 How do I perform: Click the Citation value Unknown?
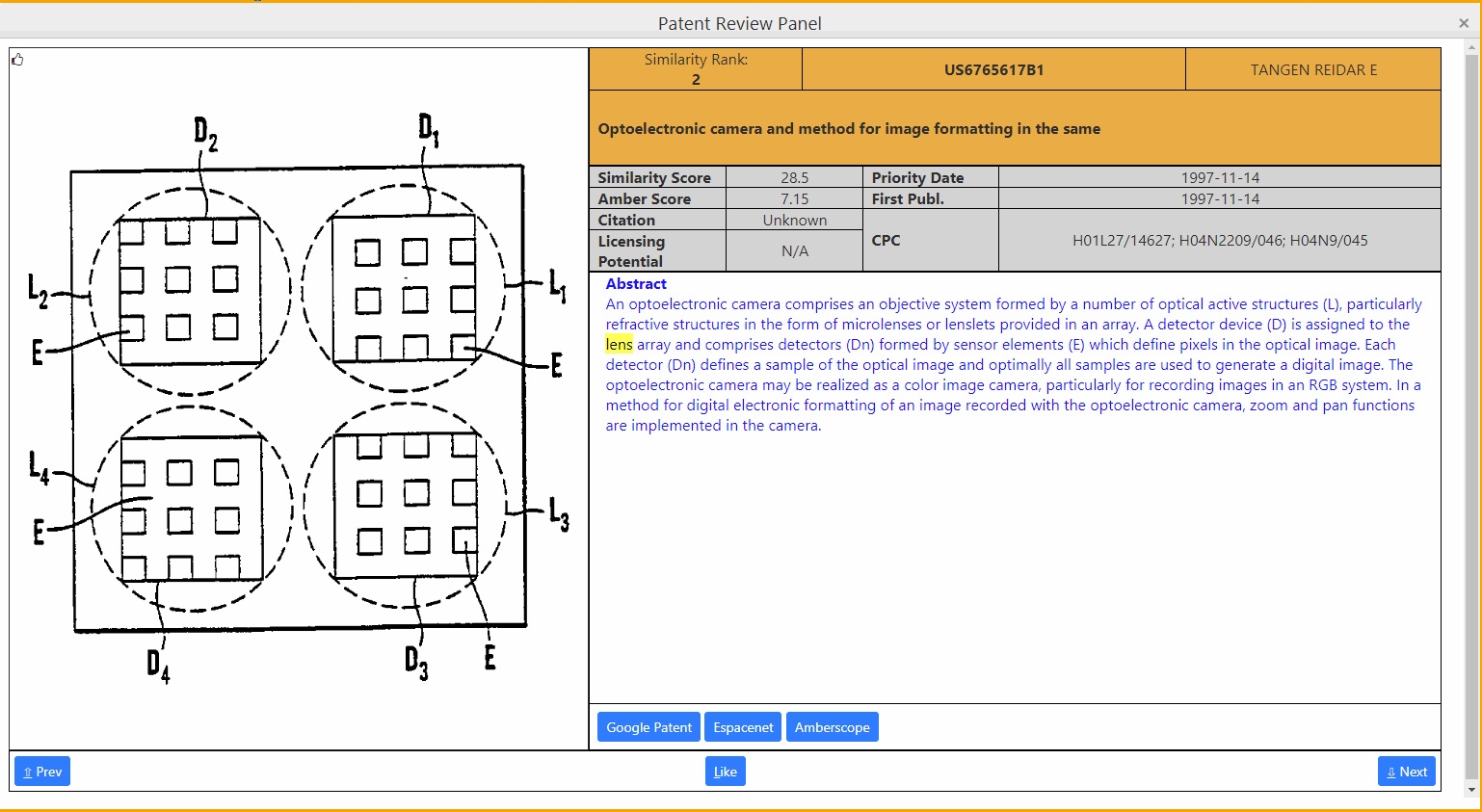pyautogui.click(x=794, y=220)
